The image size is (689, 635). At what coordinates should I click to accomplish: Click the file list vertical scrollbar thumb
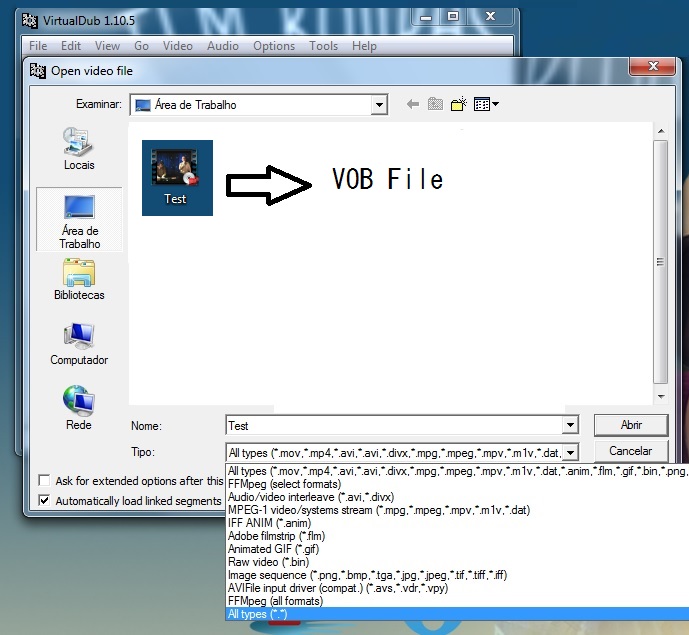[660, 262]
